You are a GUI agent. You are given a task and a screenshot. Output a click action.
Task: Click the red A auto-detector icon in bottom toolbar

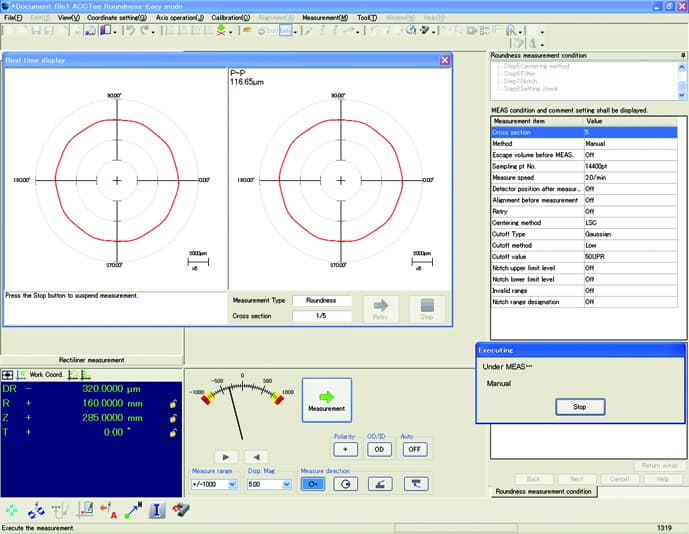(x=109, y=510)
